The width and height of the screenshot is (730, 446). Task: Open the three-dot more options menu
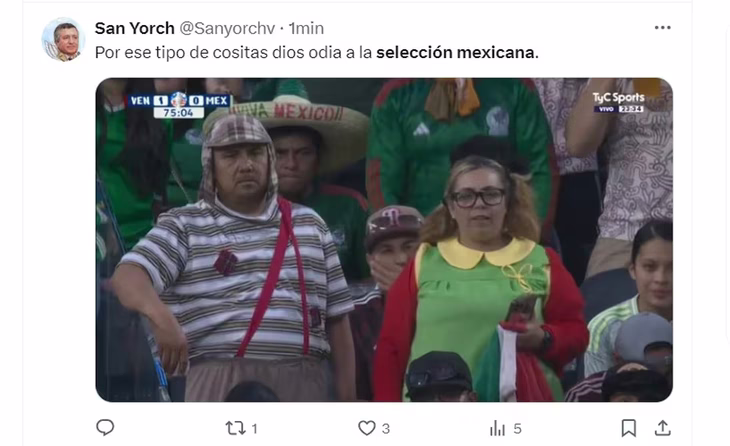[x=662, y=28]
